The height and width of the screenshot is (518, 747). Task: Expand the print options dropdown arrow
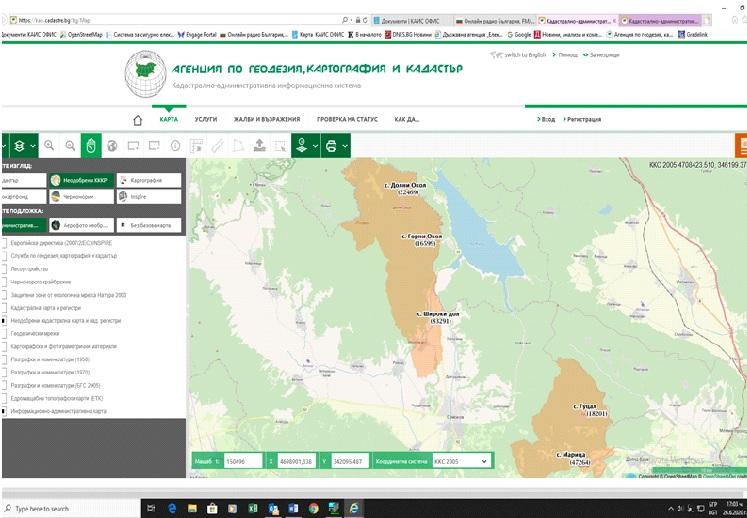(345, 146)
